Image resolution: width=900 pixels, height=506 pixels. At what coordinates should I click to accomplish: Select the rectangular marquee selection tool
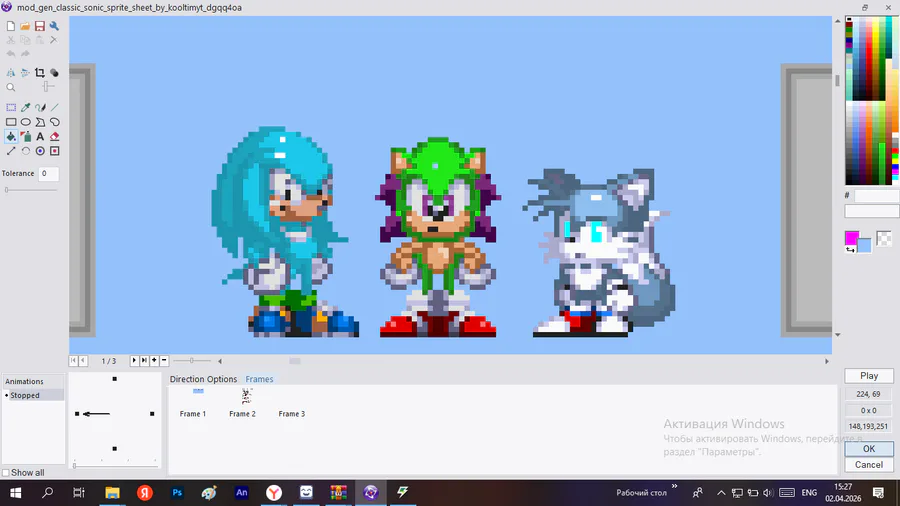[11, 107]
